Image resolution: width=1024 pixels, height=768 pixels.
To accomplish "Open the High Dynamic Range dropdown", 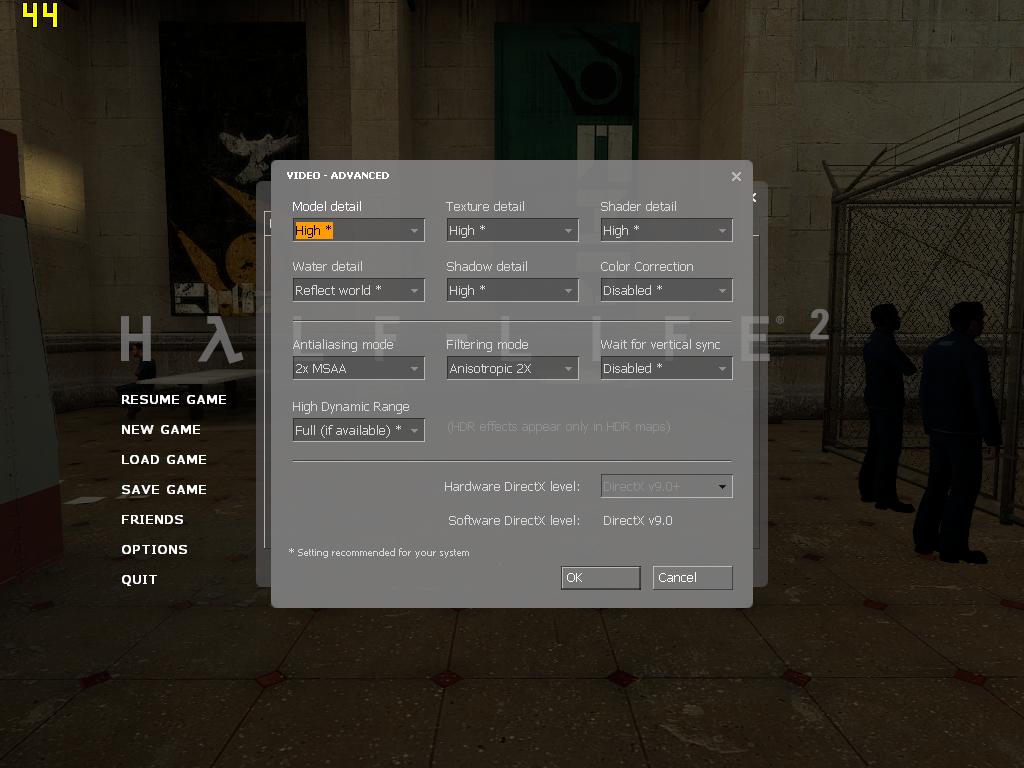I will click(x=359, y=430).
